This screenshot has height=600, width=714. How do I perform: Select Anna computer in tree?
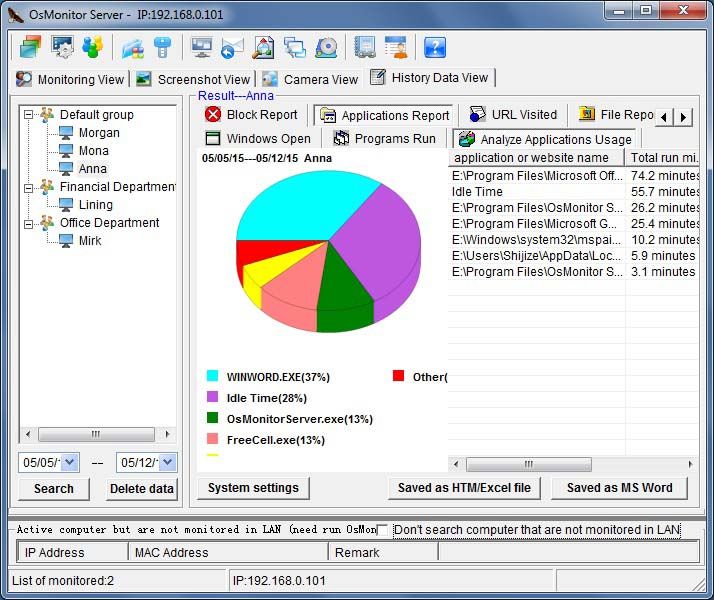pyautogui.click(x=92, y=168)
